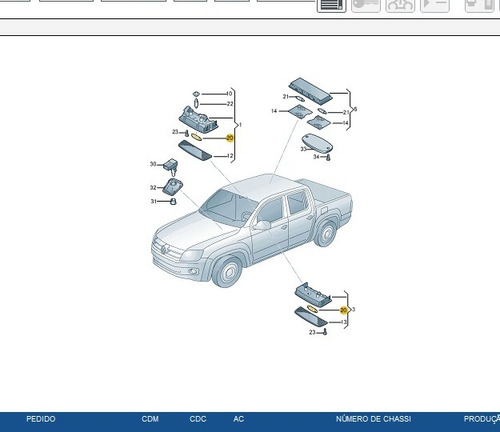Select highlighted callout 20 in group 1

(230, 138)
